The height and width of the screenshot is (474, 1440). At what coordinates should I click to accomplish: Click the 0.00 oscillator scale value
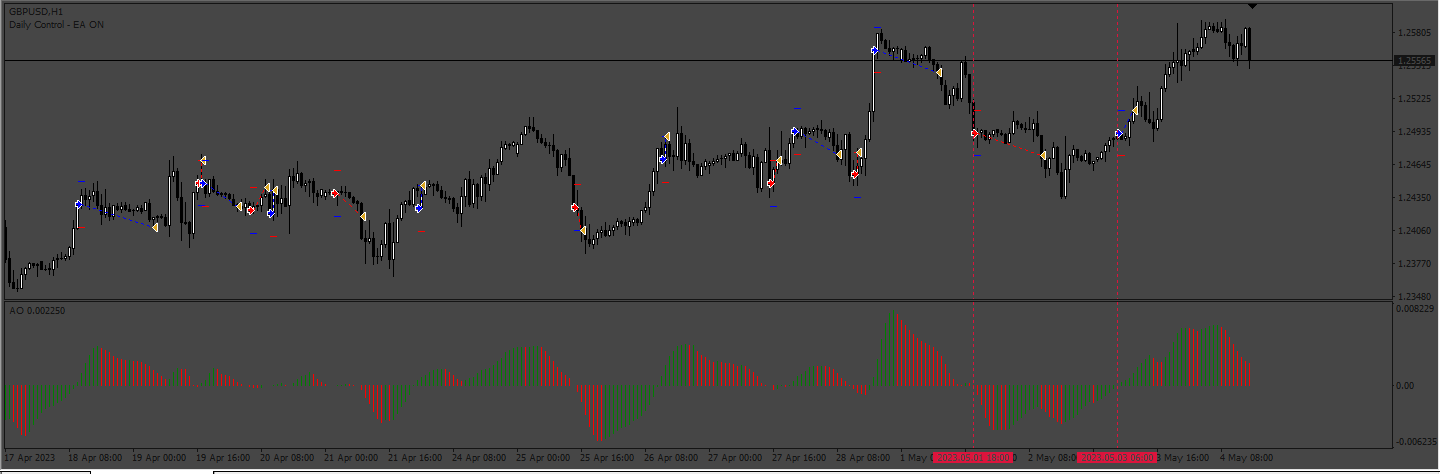pyautogui.click(x=1405, y=385)
